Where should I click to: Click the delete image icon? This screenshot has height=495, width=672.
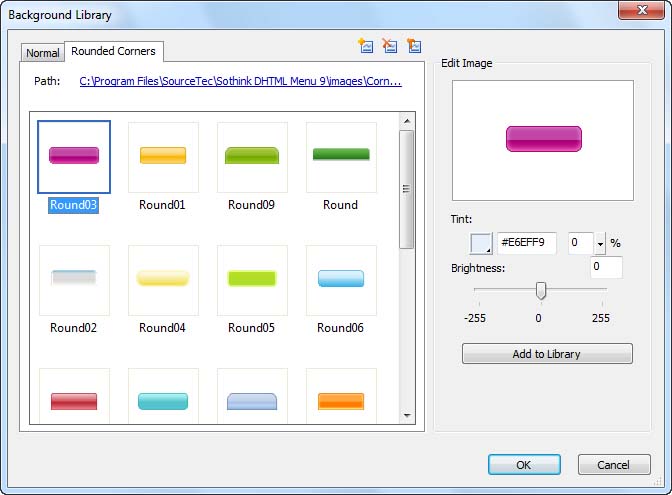click(390, 45)
